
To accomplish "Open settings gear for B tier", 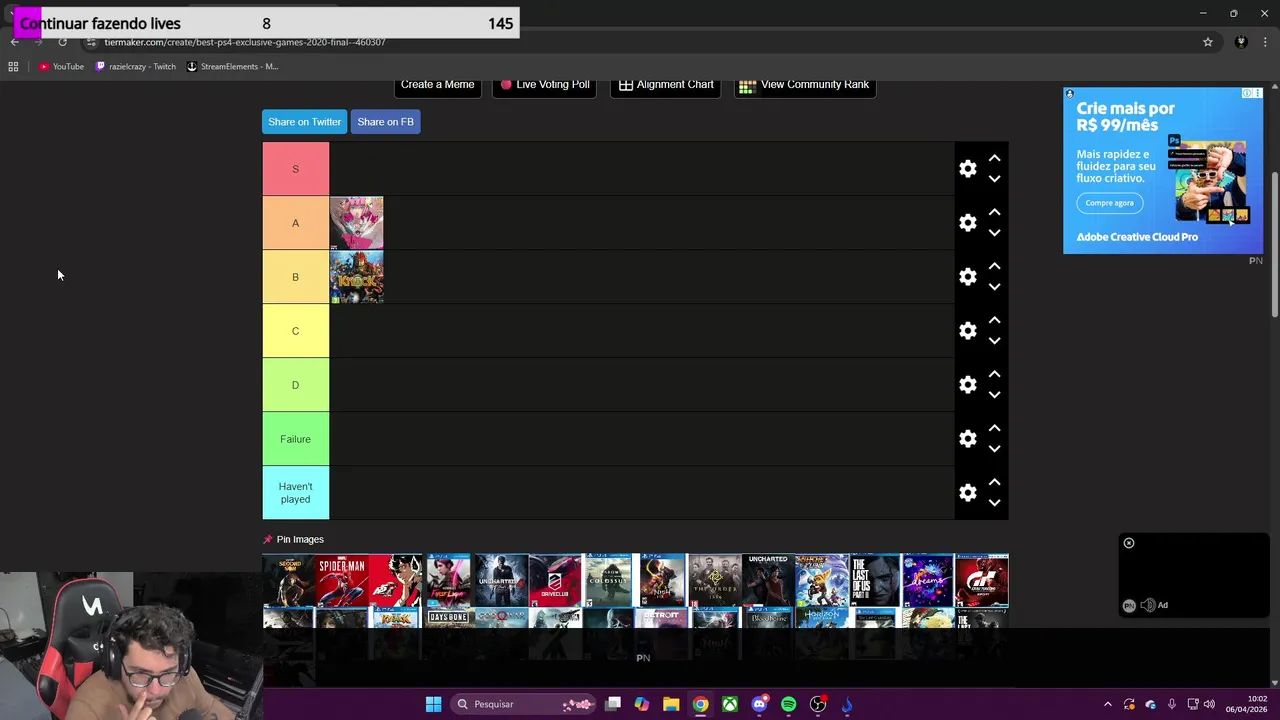I will pyautogui.click(x=967, y=277).
